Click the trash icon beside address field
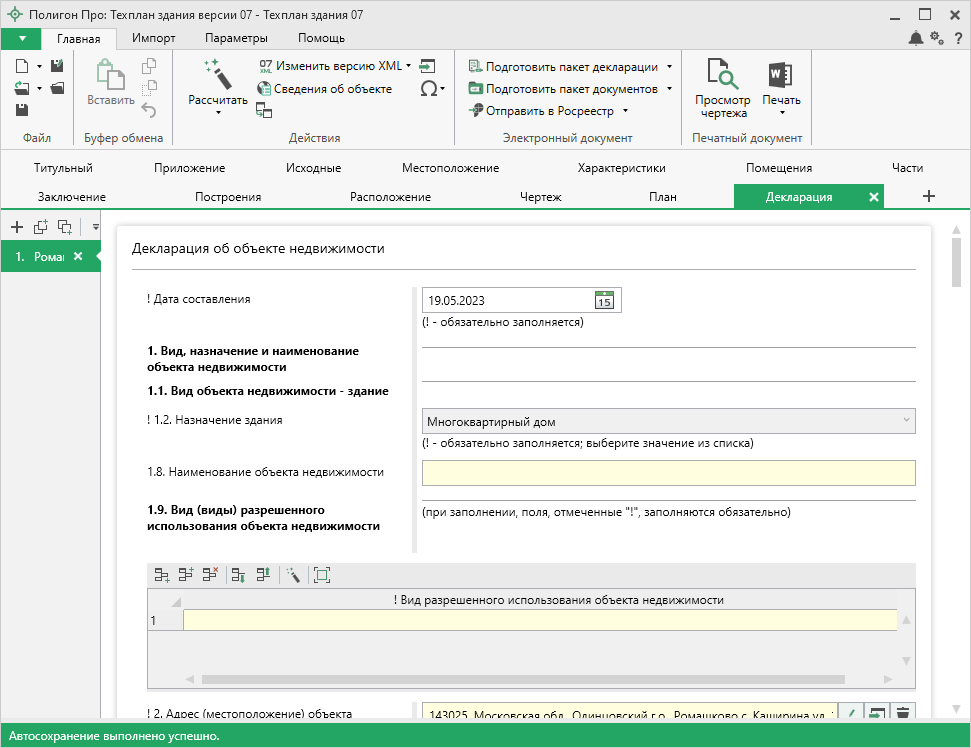The width and height of the screenshot is (971, 748). (903, 713)
